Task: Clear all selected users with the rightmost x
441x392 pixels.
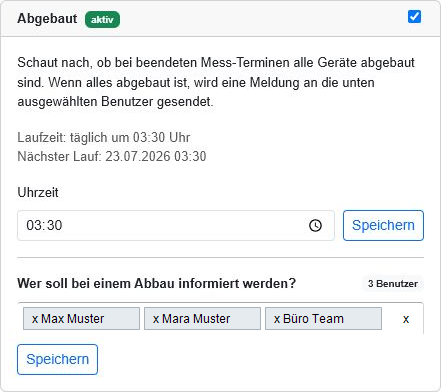Action: click(x=406, y=319)
